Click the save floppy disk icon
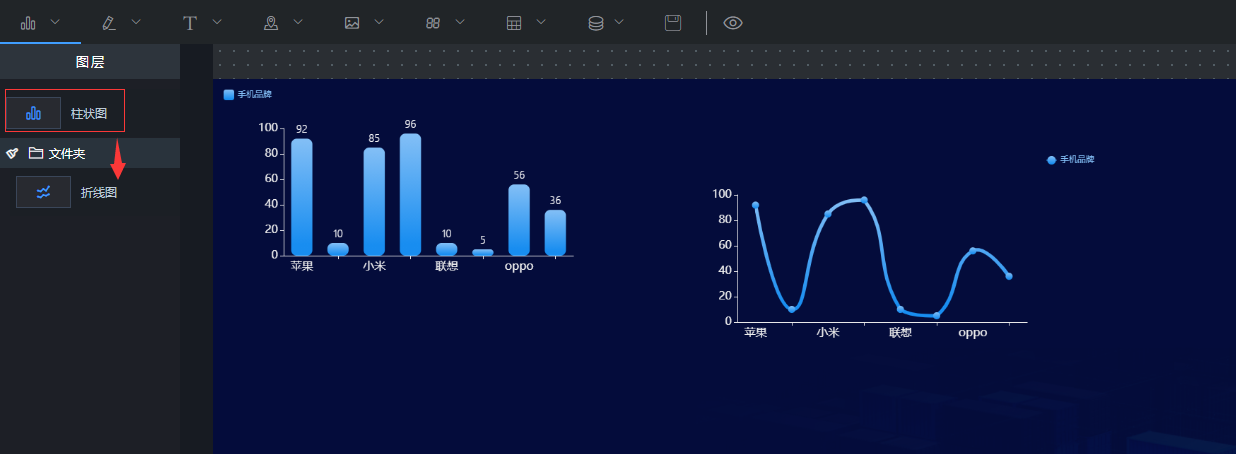 click(673, 22)
